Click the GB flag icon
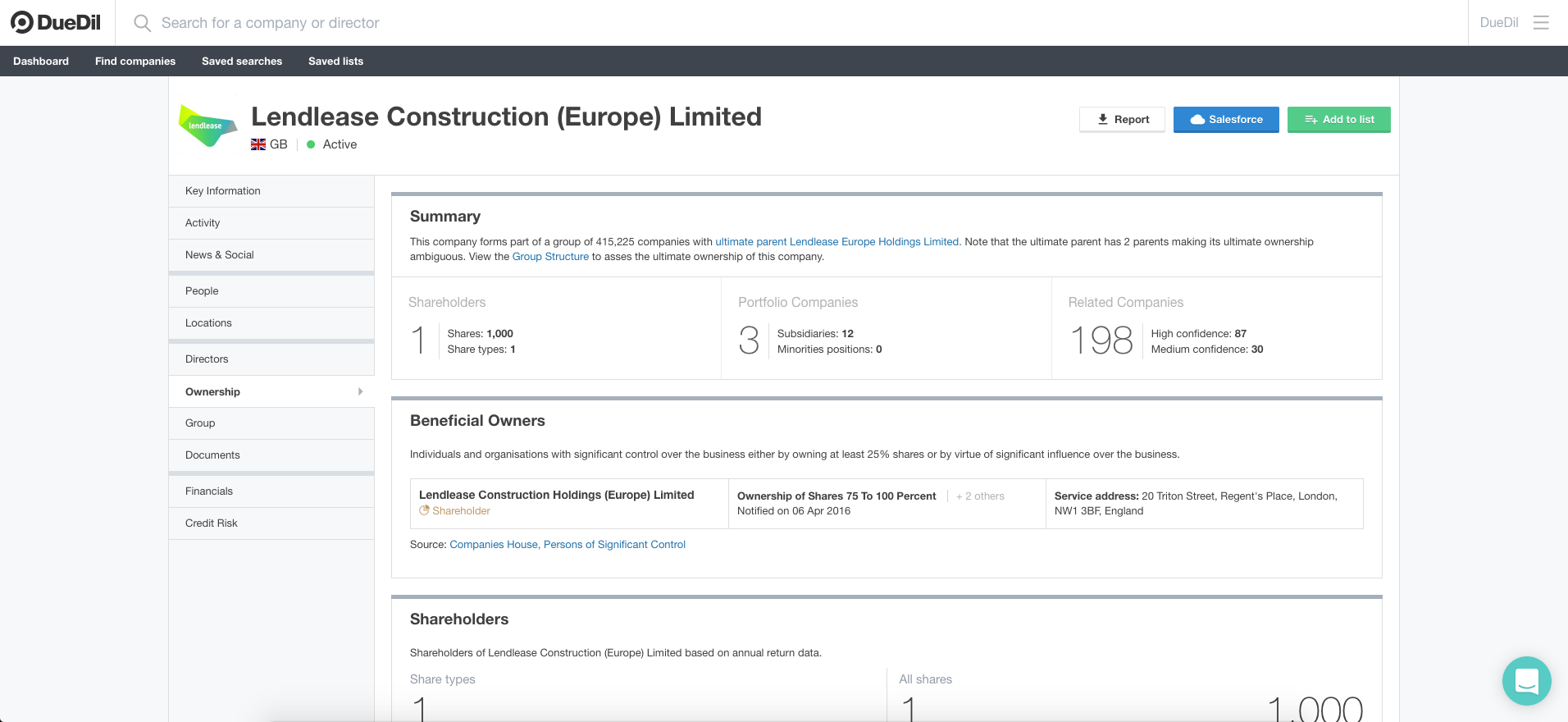The width and height of the screenshot is (1568, 722). point(258,144)
